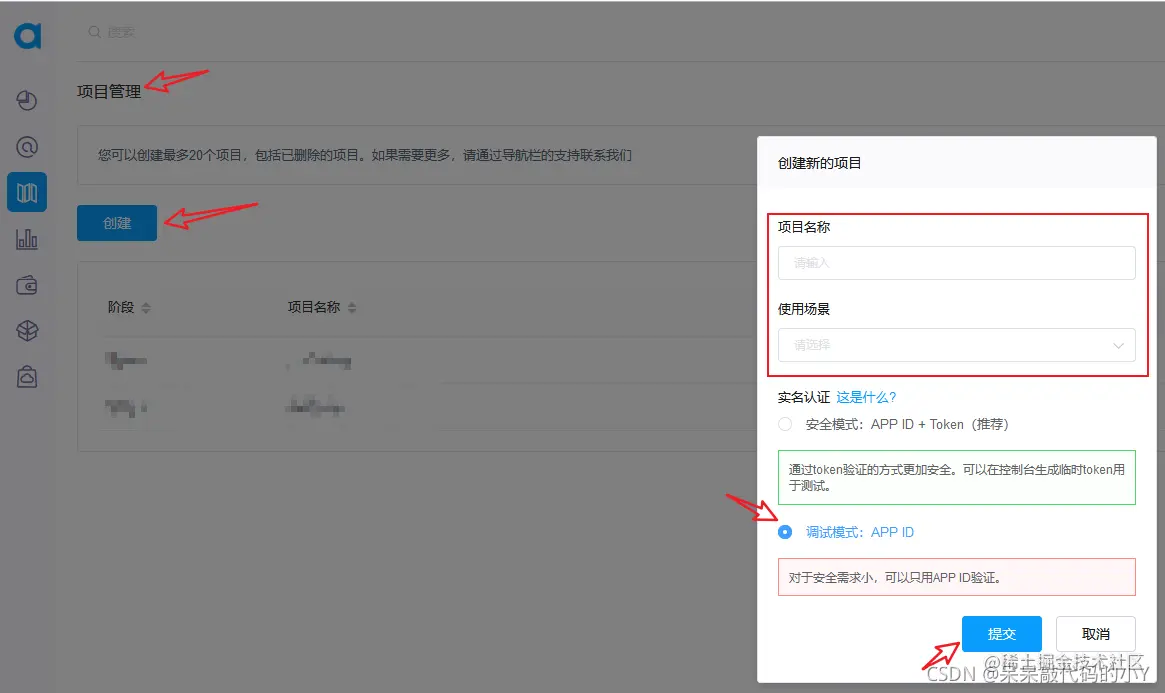Submit the form with the 提交 button
This screenshot has height=693, width=1165.
pos(1001,633)
